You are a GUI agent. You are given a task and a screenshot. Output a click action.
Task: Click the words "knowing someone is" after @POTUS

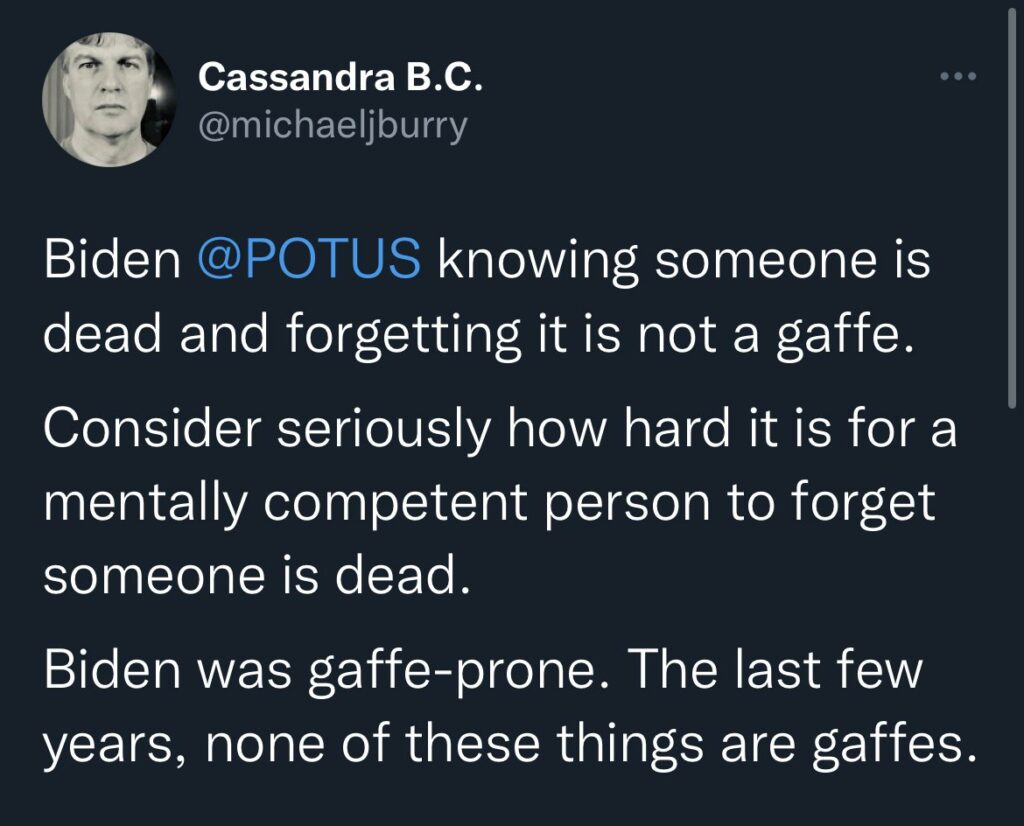pyautogui.click(x=684, y=261)
